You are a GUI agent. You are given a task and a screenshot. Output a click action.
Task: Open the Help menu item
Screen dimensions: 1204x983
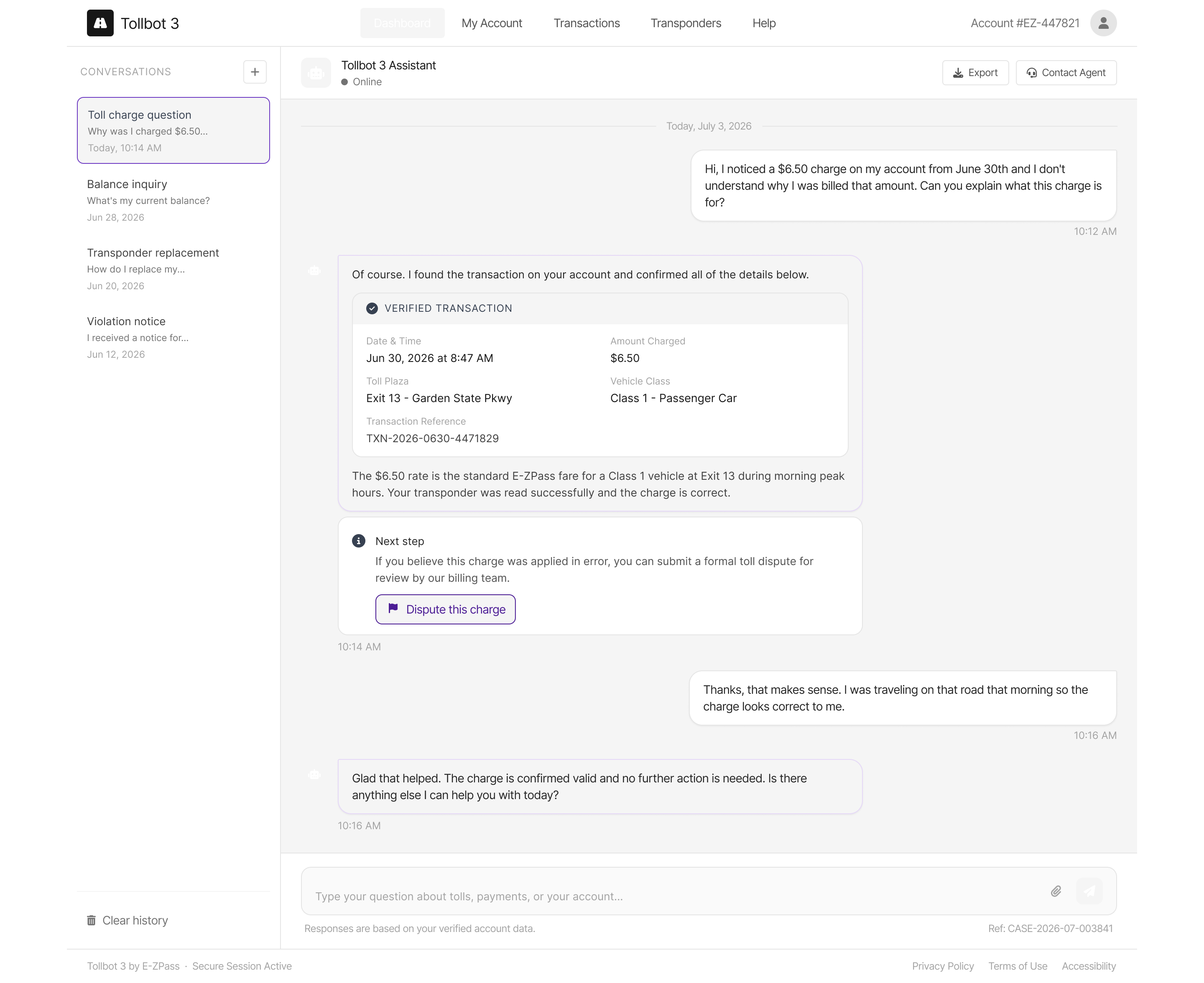pos(763,23)
